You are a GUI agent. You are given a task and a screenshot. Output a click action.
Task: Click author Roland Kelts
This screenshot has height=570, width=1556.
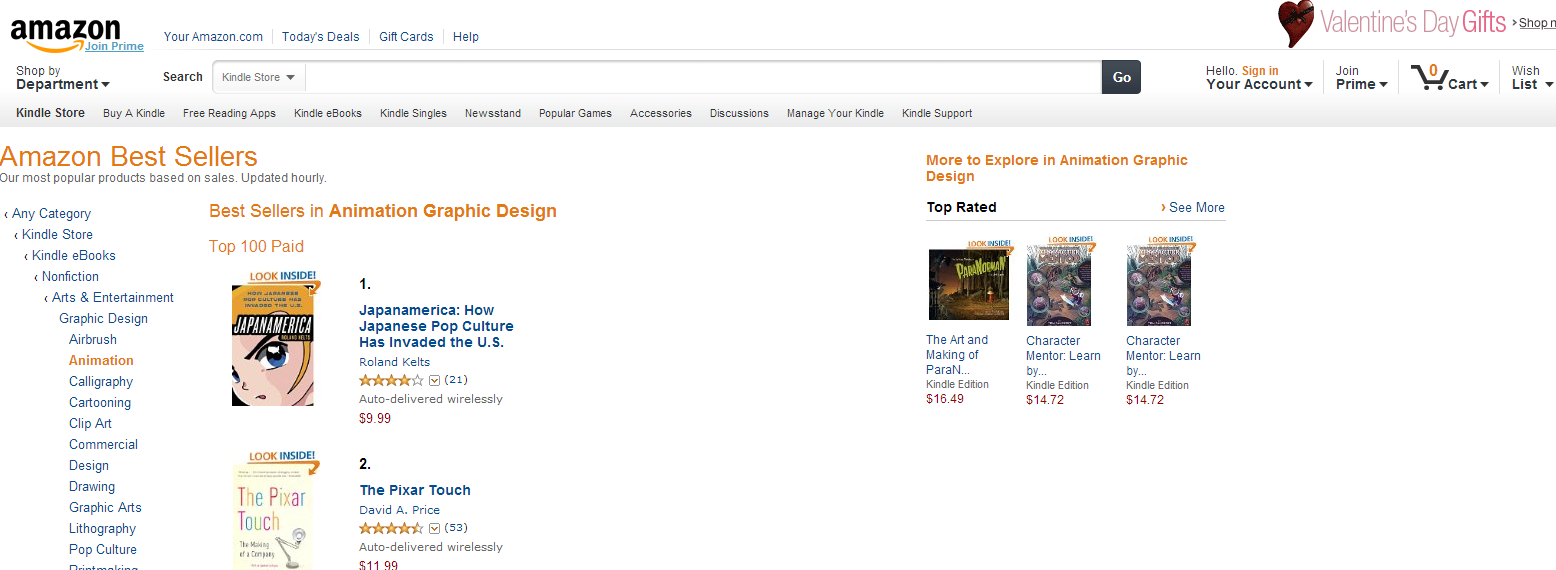(x=395, y=362)
